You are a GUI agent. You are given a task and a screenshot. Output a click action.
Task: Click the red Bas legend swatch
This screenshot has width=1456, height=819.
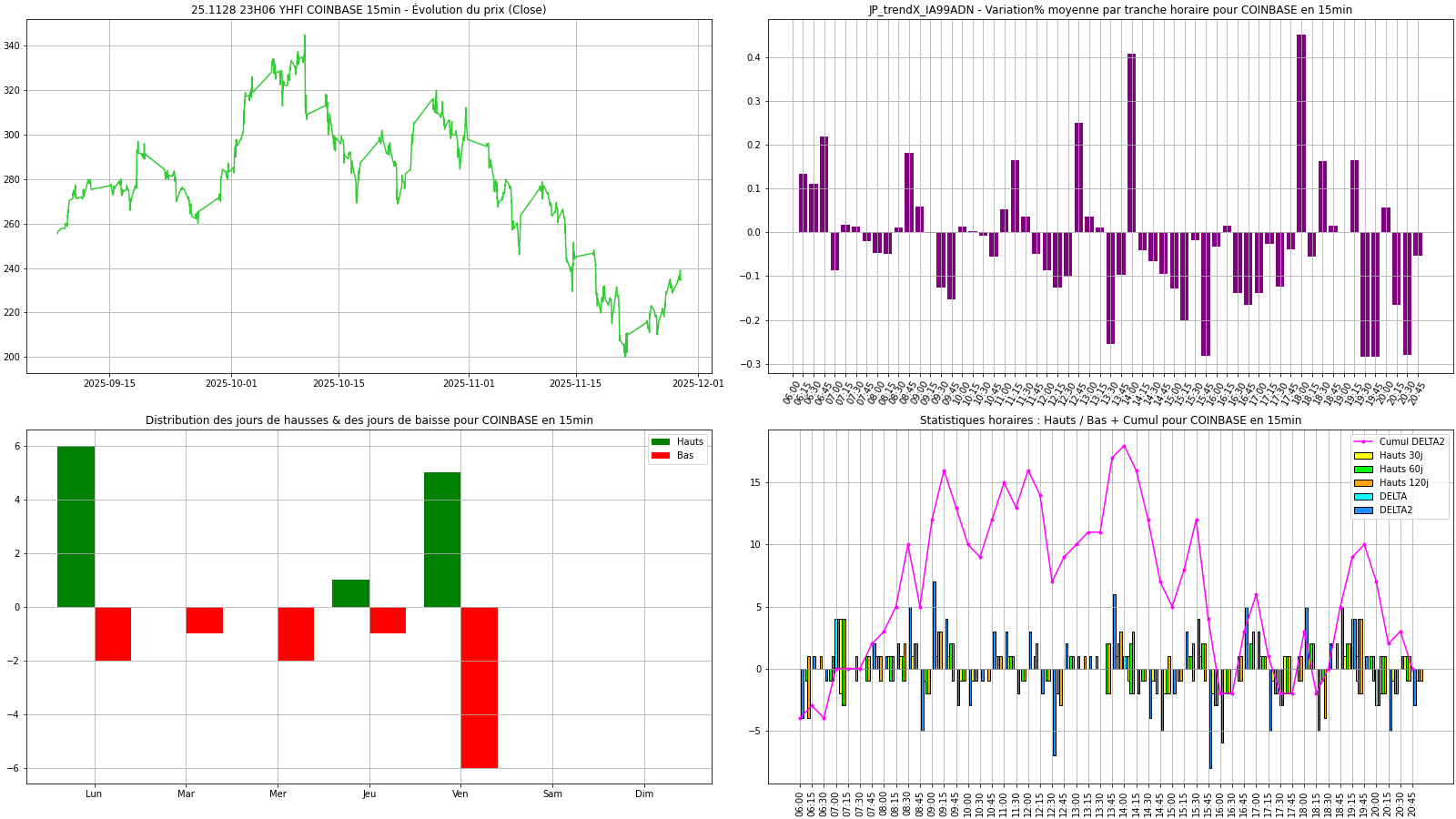661,455
